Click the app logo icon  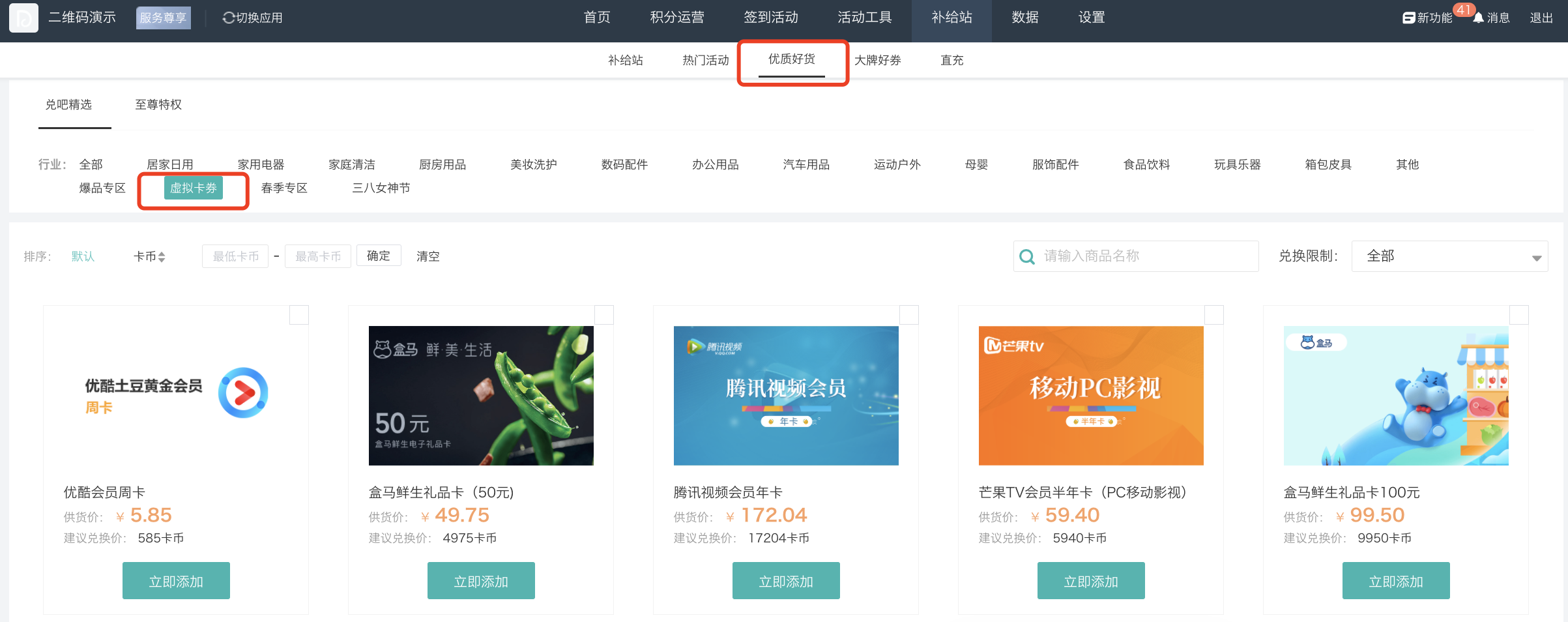pos(23,18)
